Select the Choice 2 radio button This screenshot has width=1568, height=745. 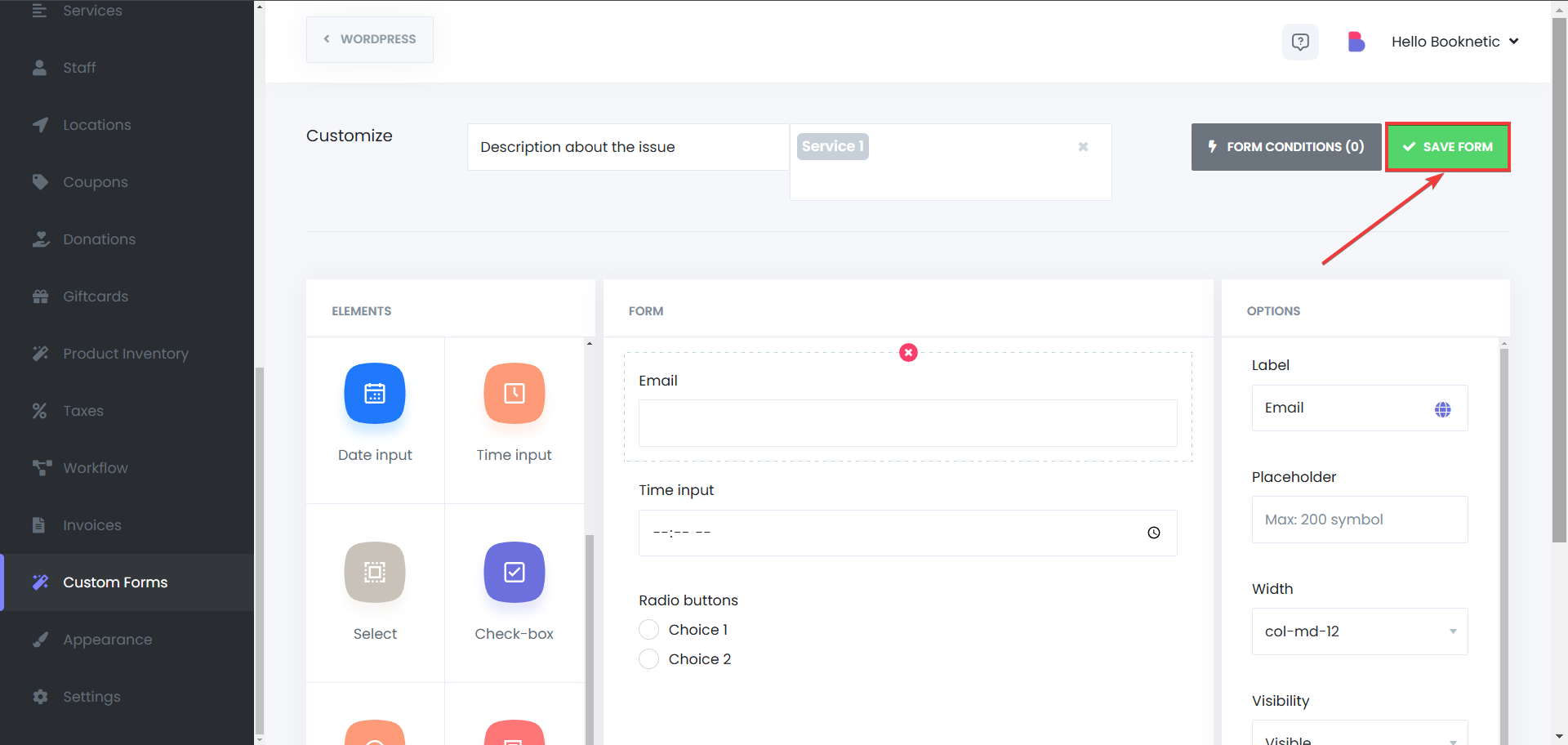point(648,659)
